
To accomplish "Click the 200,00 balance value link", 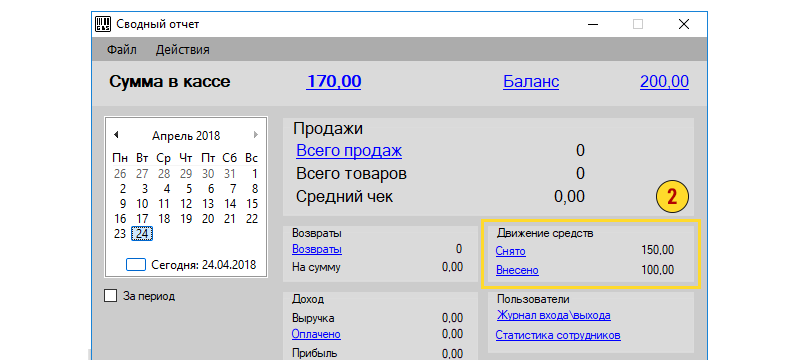I will [x=664, y=82].
